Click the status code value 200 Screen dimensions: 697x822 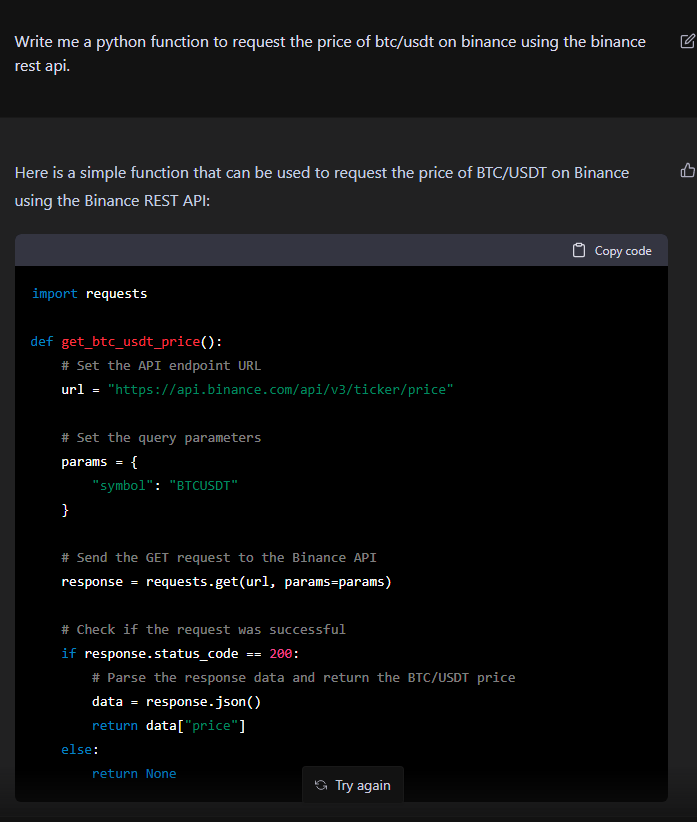(x=280, y=654)
